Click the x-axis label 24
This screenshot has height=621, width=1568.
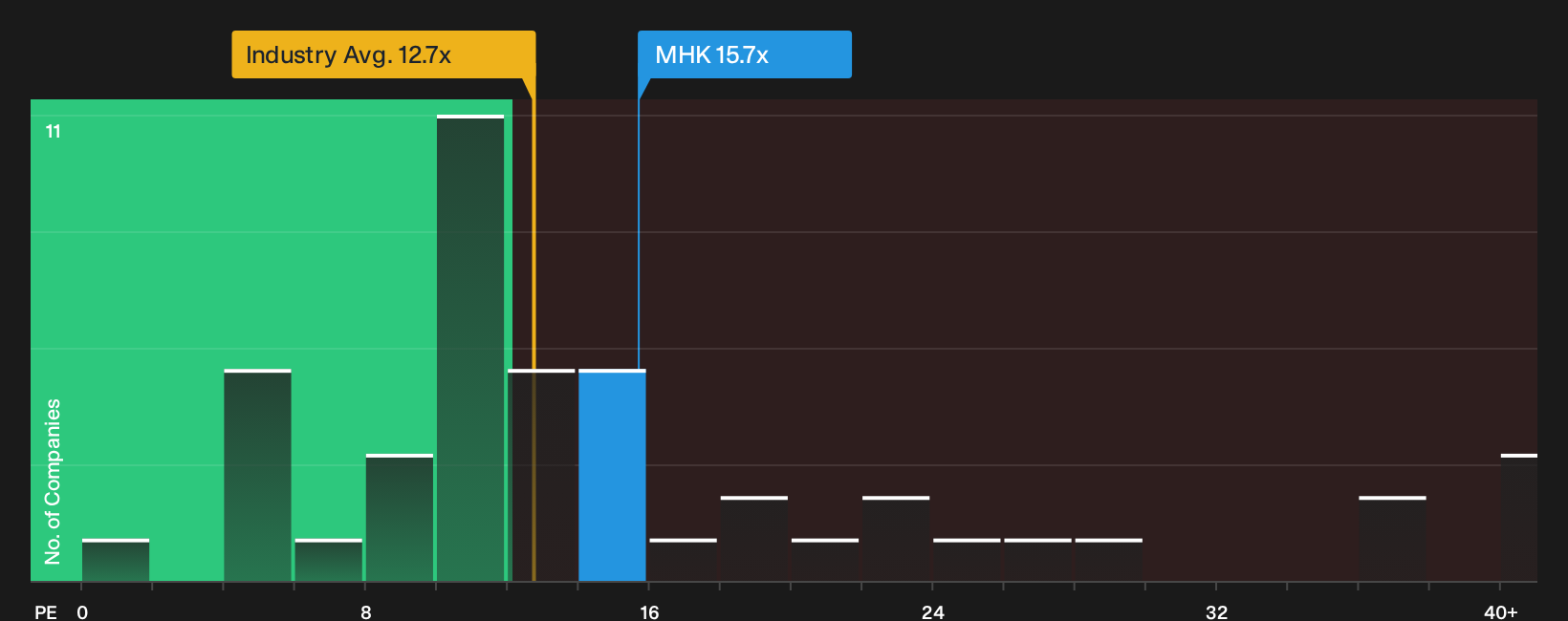[x=933, y=611]
